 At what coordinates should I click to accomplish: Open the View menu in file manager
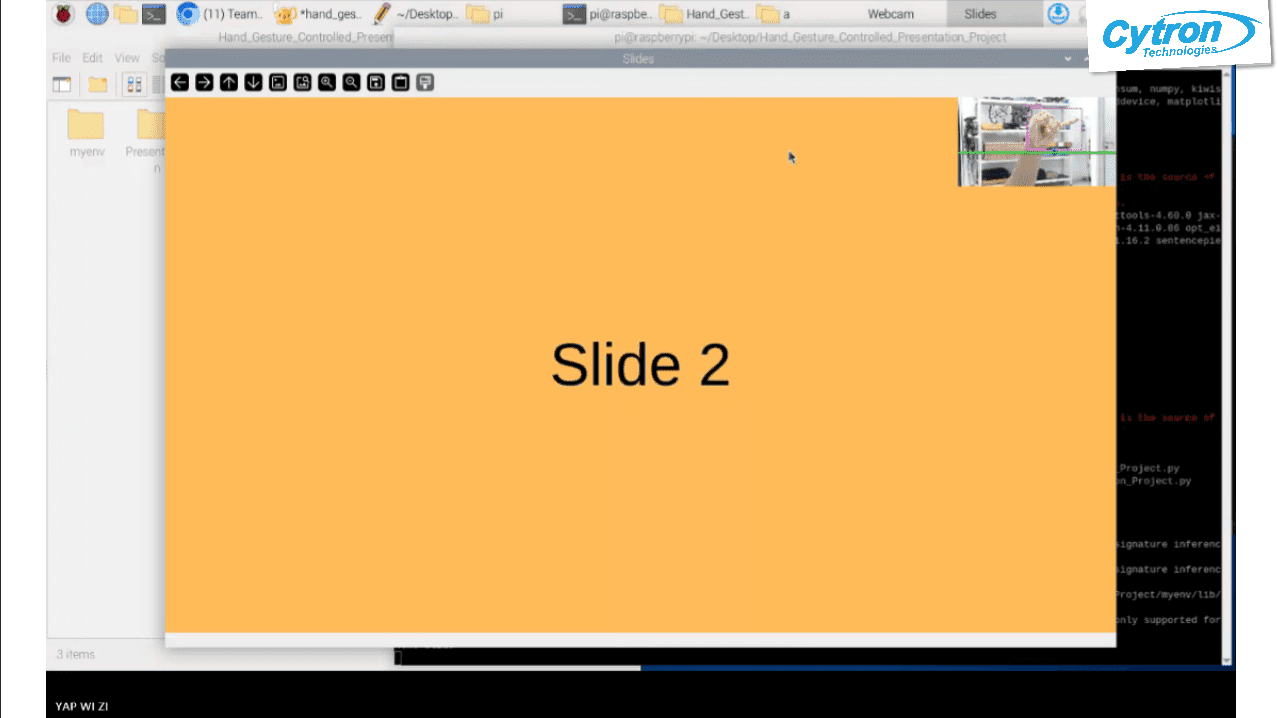pos(126,57)
